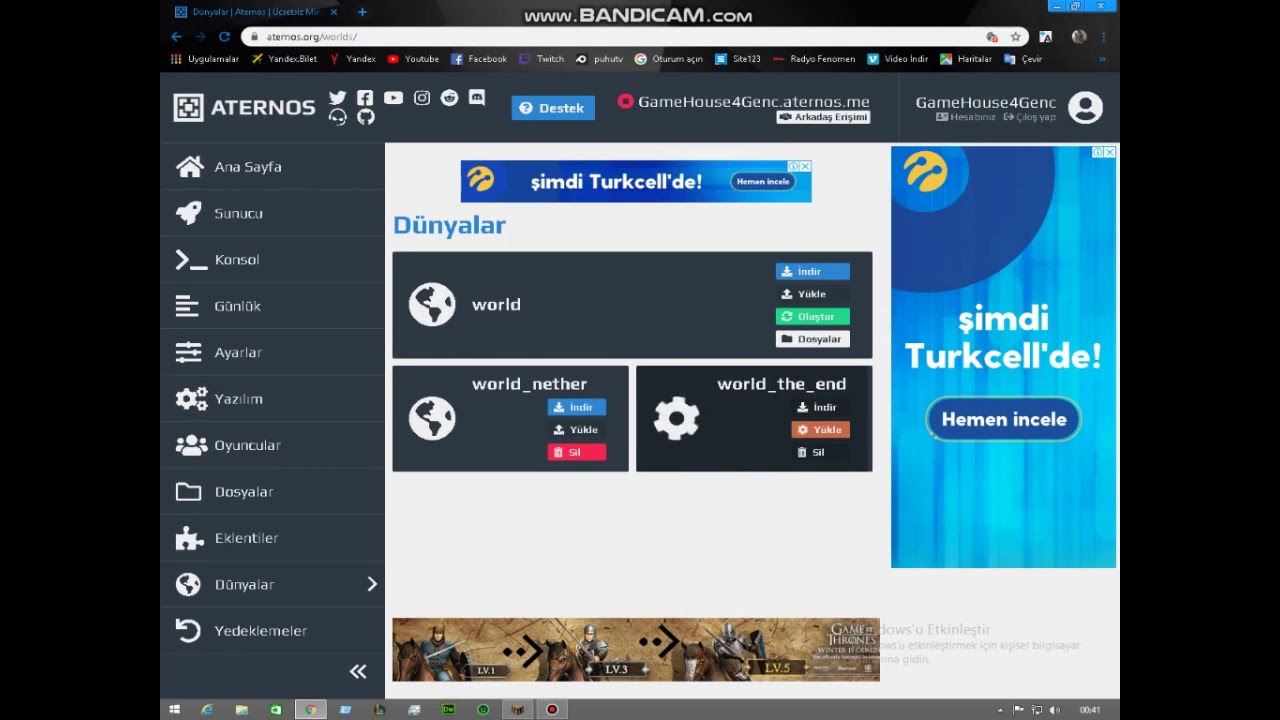This screenshot has height=720, width=1280.
Task: Open Aternos Twitter page icon
Action: click(337, 98)
